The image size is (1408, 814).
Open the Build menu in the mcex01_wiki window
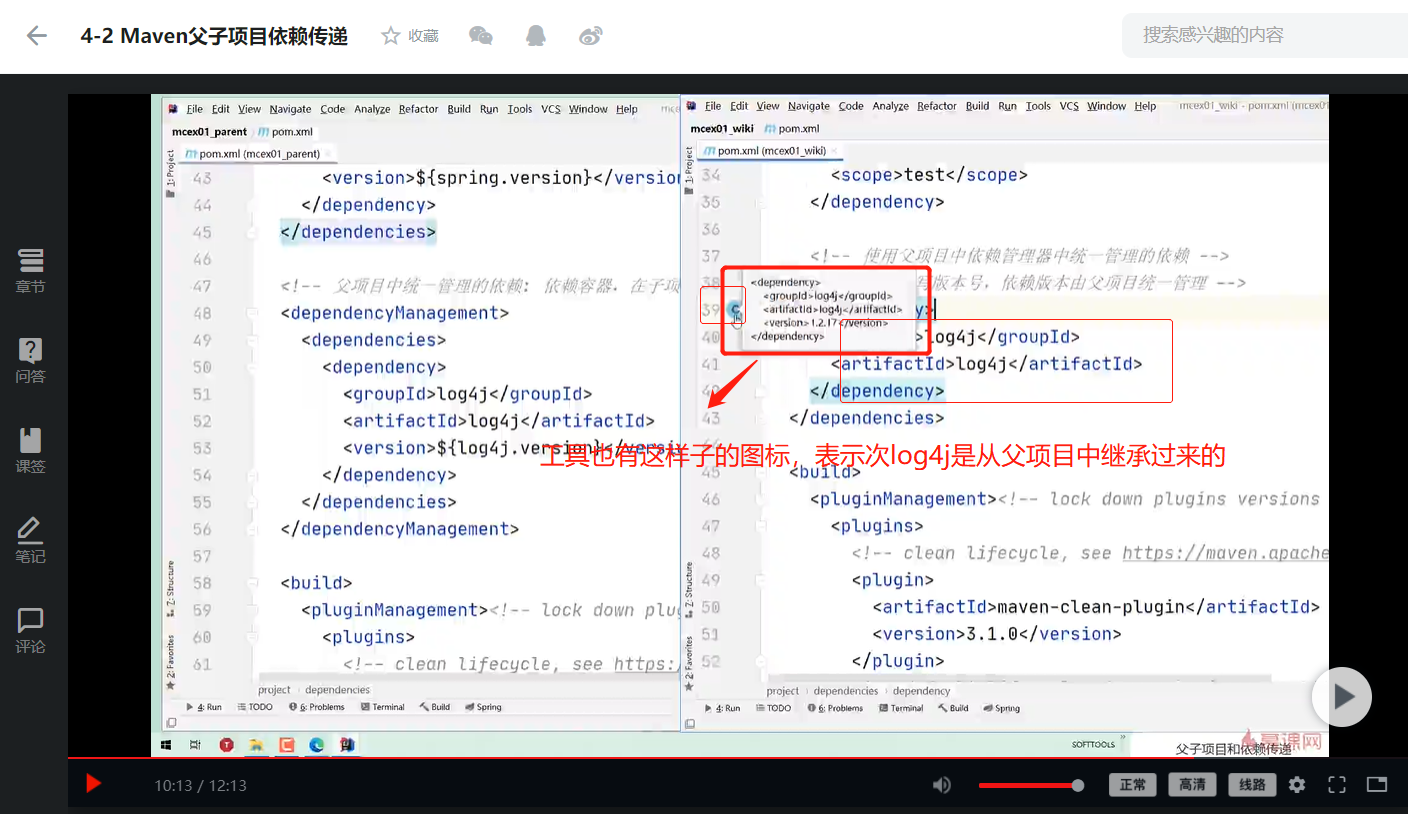click(978, 106)
